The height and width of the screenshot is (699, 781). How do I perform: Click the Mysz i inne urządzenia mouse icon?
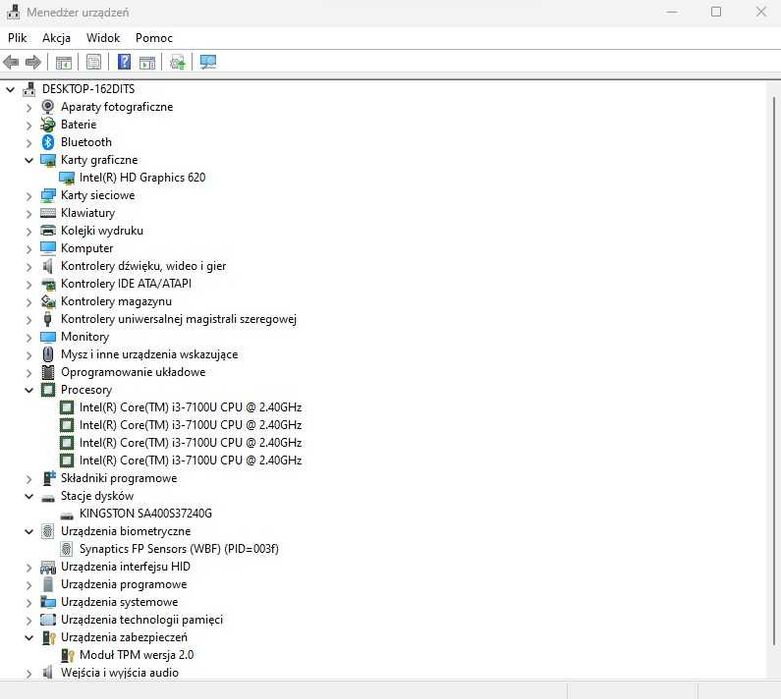pyautogui.click(x=48, y=354)
